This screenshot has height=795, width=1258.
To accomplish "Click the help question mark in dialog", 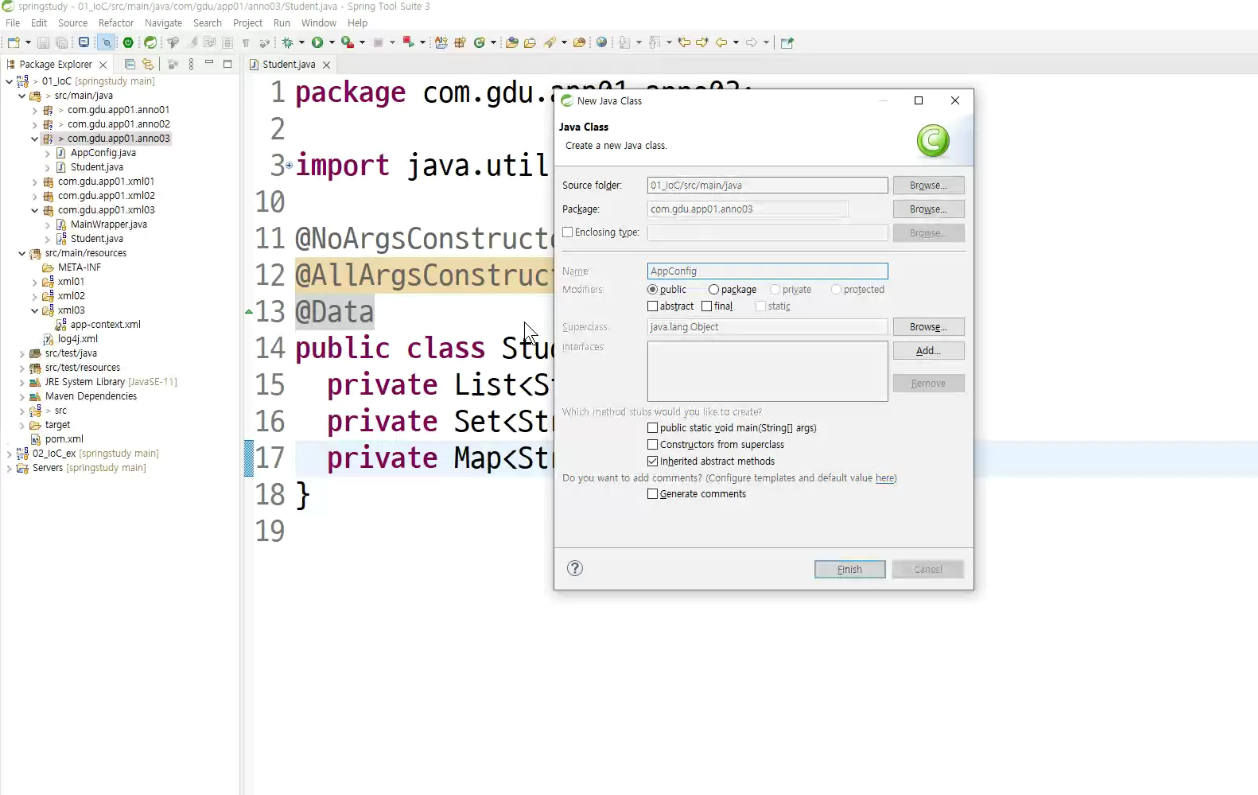I will [x=575, y=568].
